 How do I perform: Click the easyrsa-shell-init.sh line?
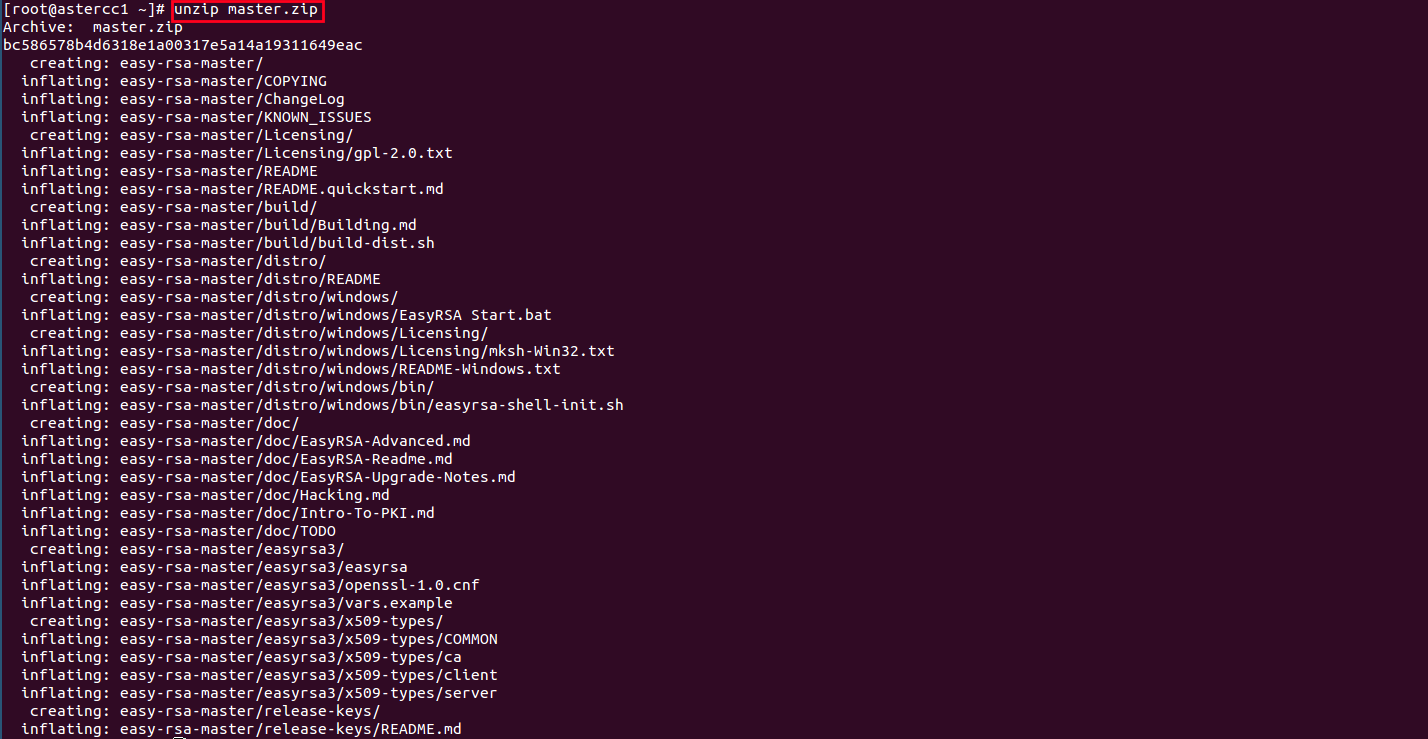tap(322, 406)
